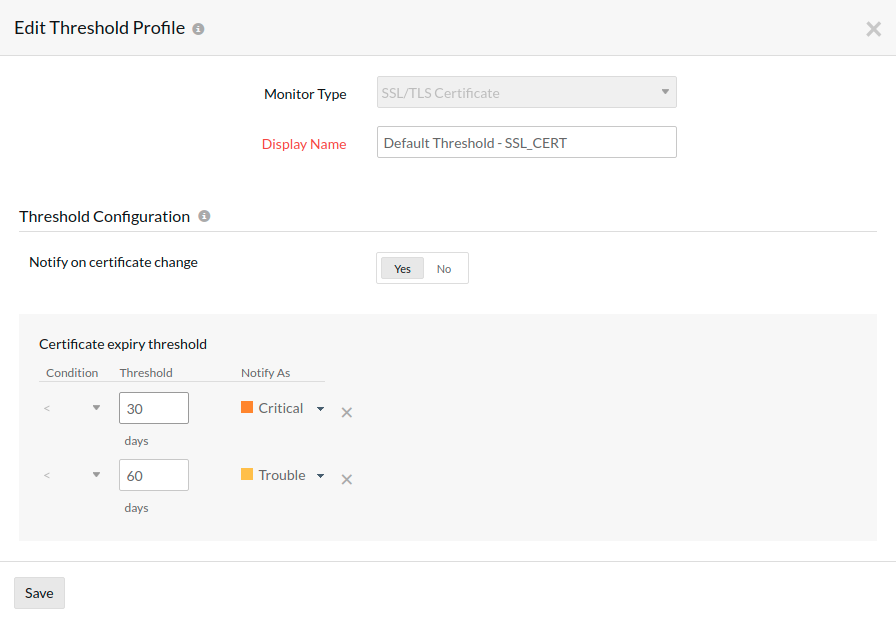Click the info icon beside Threshold Configuration
This screenshot has height=624, width=896.
point(204,216)
